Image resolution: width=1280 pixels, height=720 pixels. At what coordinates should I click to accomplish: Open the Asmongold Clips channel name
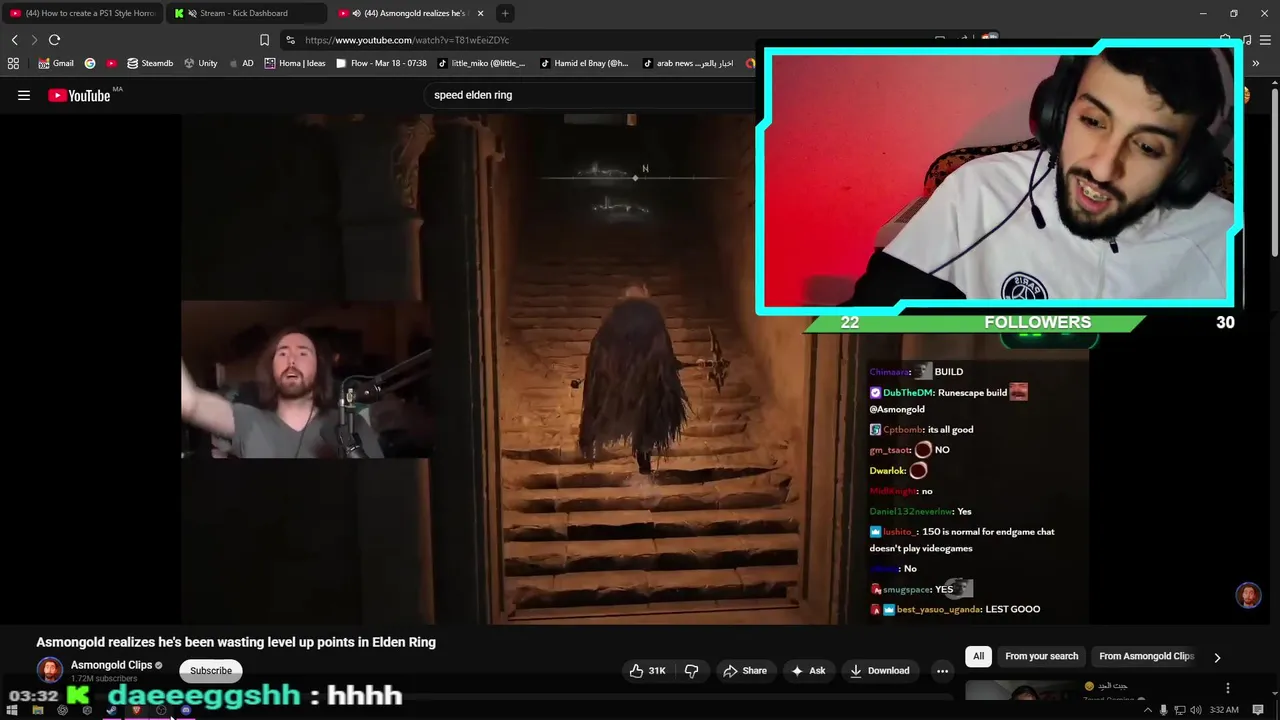click(111, 665)
